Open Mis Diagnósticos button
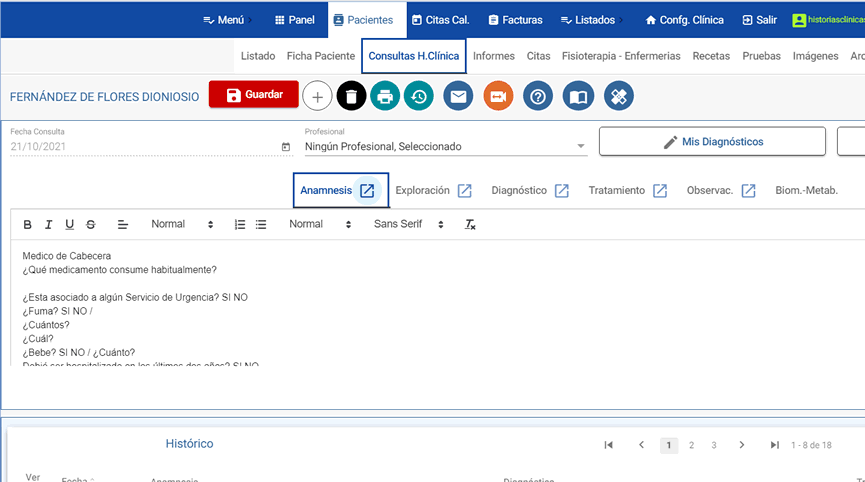Screen dimensions: 865x482 coord(712,142)
